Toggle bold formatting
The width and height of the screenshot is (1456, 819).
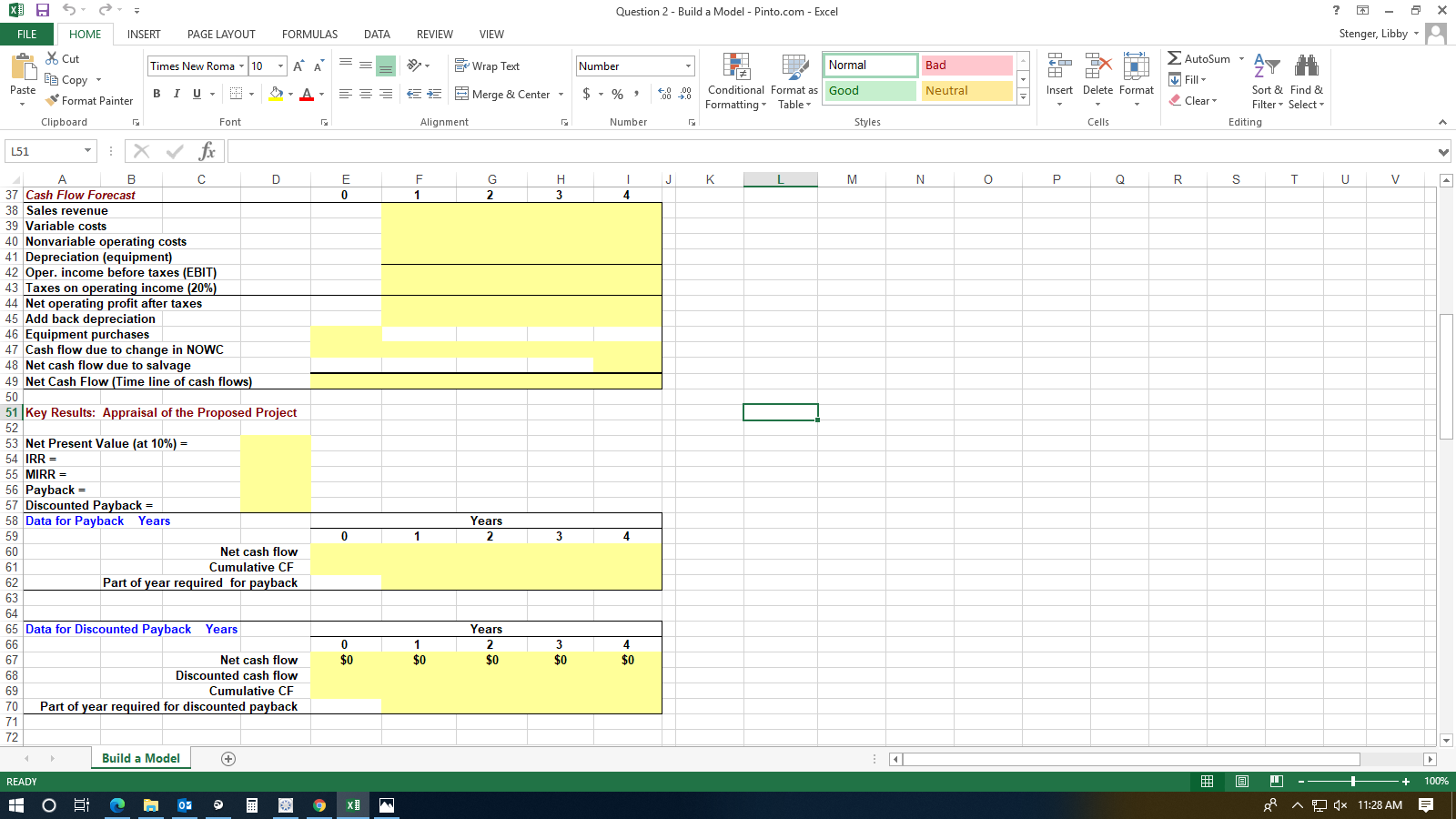click(x=156, y=93)
